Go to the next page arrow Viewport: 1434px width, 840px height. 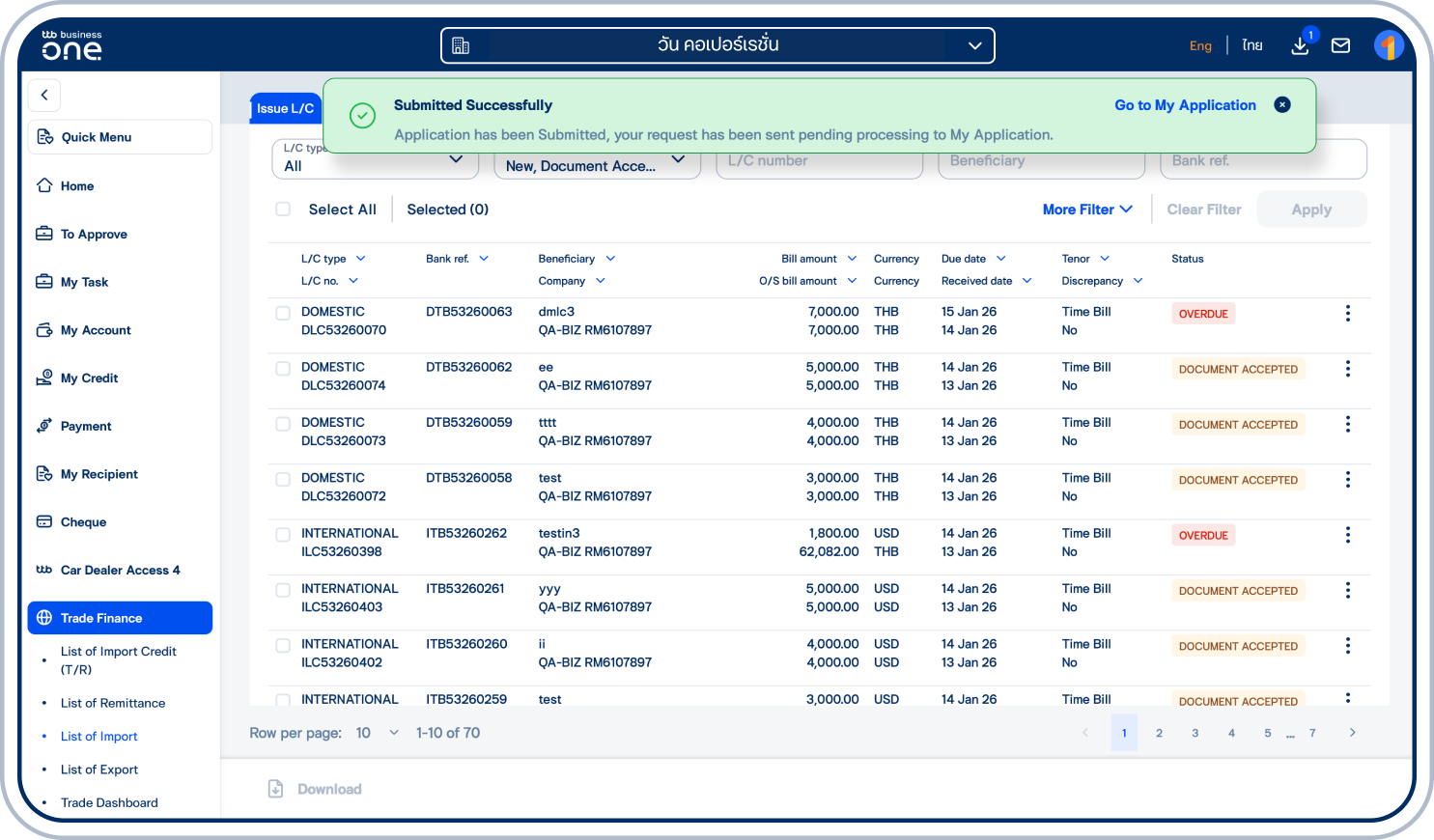tap(1352, 733)
